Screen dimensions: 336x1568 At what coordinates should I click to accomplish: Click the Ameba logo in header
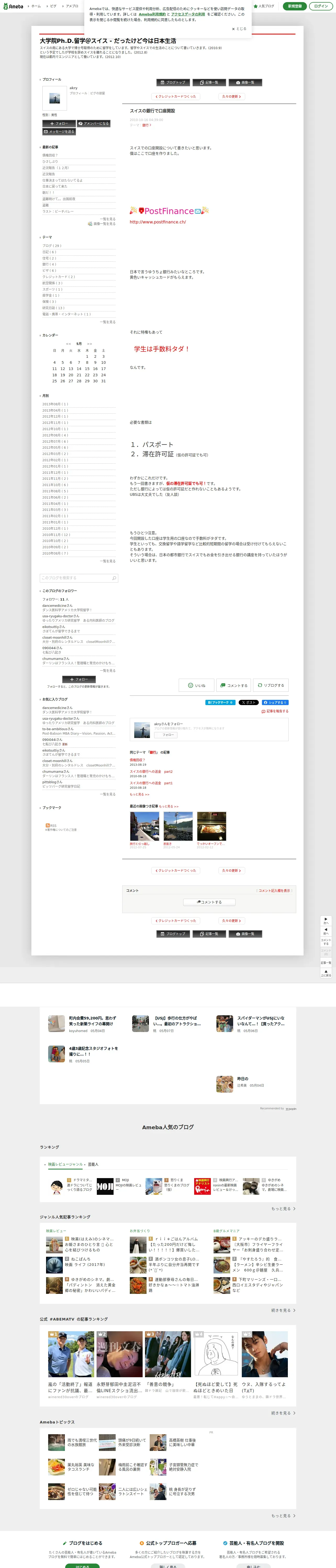click(13, 6)
